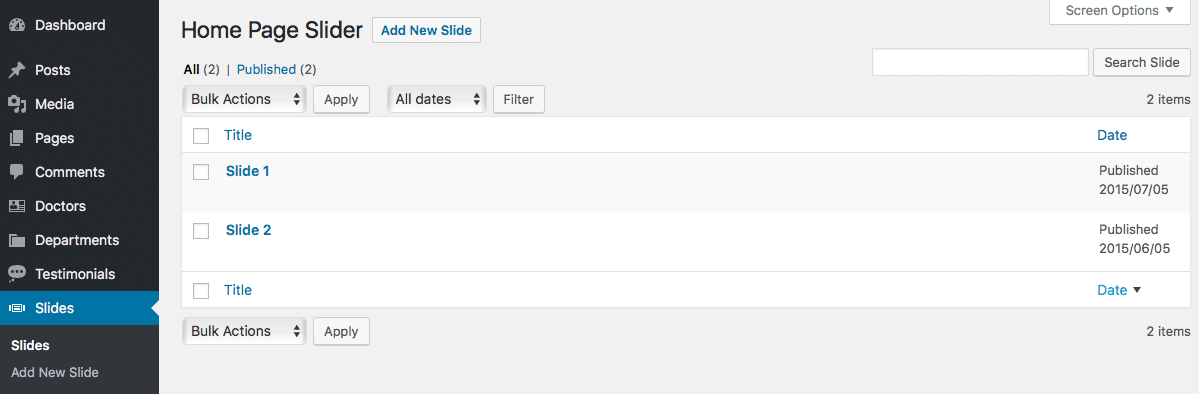Image resolution: width=1199 pixels, height=394 pixels.
Task: Focus the Search Slide text field
Action: click(x=980, y=63)
